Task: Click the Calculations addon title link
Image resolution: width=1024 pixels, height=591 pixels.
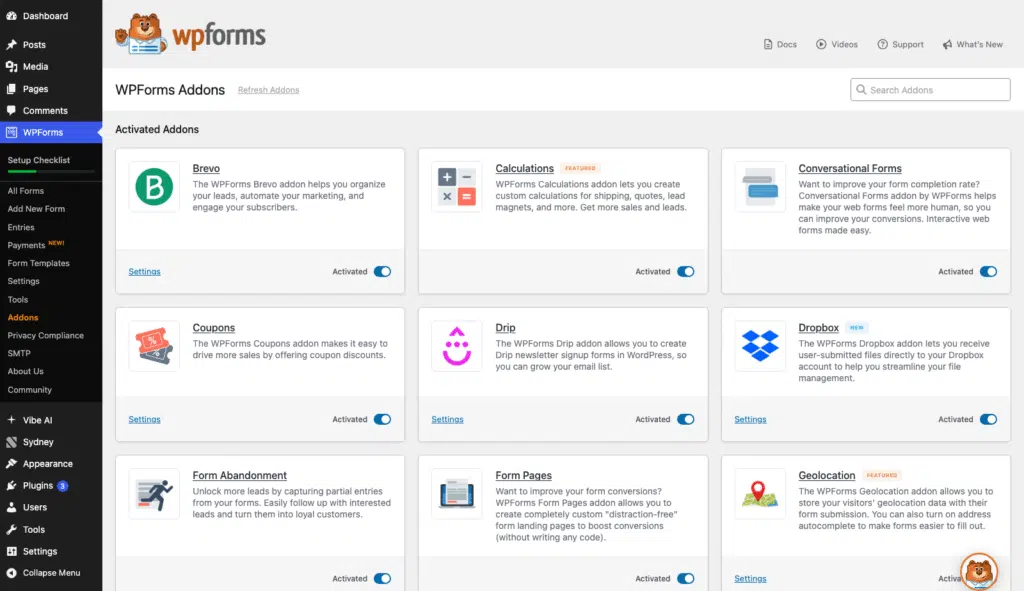Action: pos(524,168)
